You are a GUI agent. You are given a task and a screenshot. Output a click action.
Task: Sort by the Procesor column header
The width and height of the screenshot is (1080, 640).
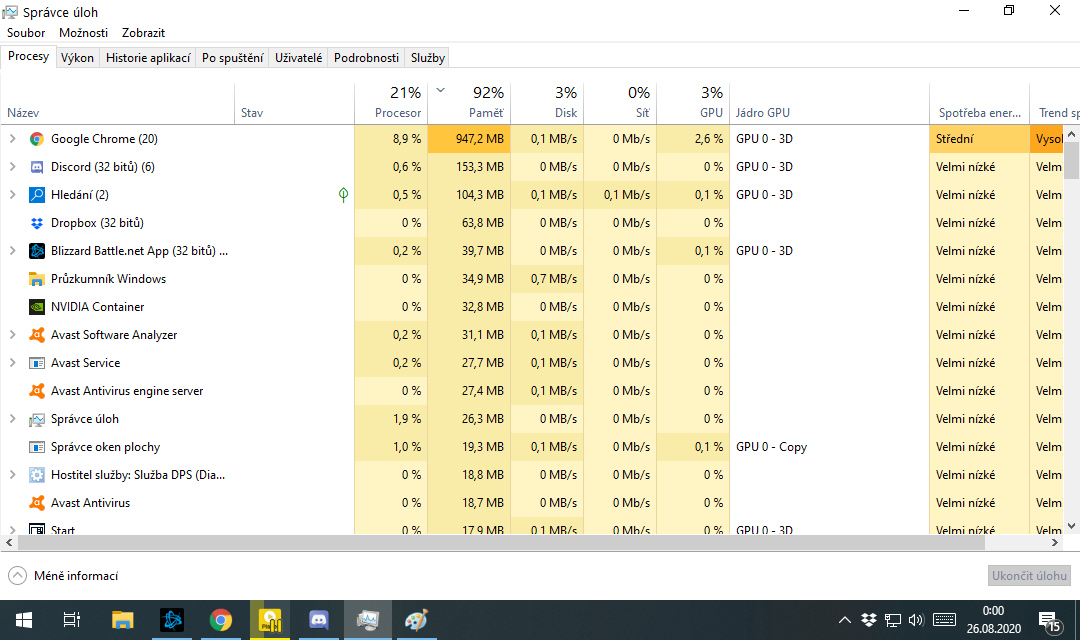[x=391, y=103]
